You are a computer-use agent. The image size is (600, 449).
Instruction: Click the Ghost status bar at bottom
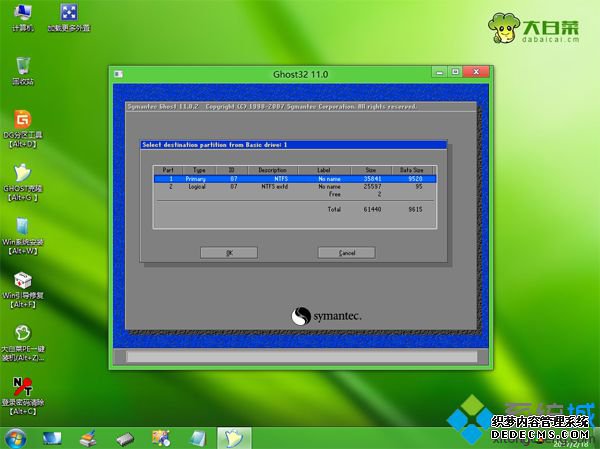[x=302, y=357]
